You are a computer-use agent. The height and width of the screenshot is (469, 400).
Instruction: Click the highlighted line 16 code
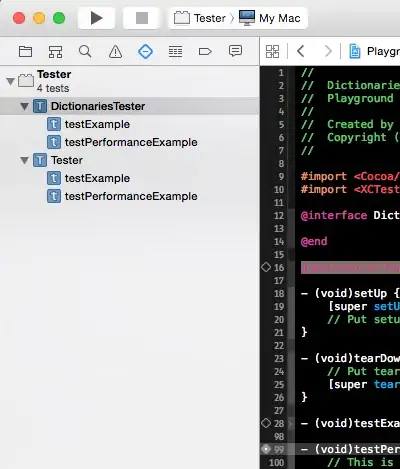click(x=350, y=267)
